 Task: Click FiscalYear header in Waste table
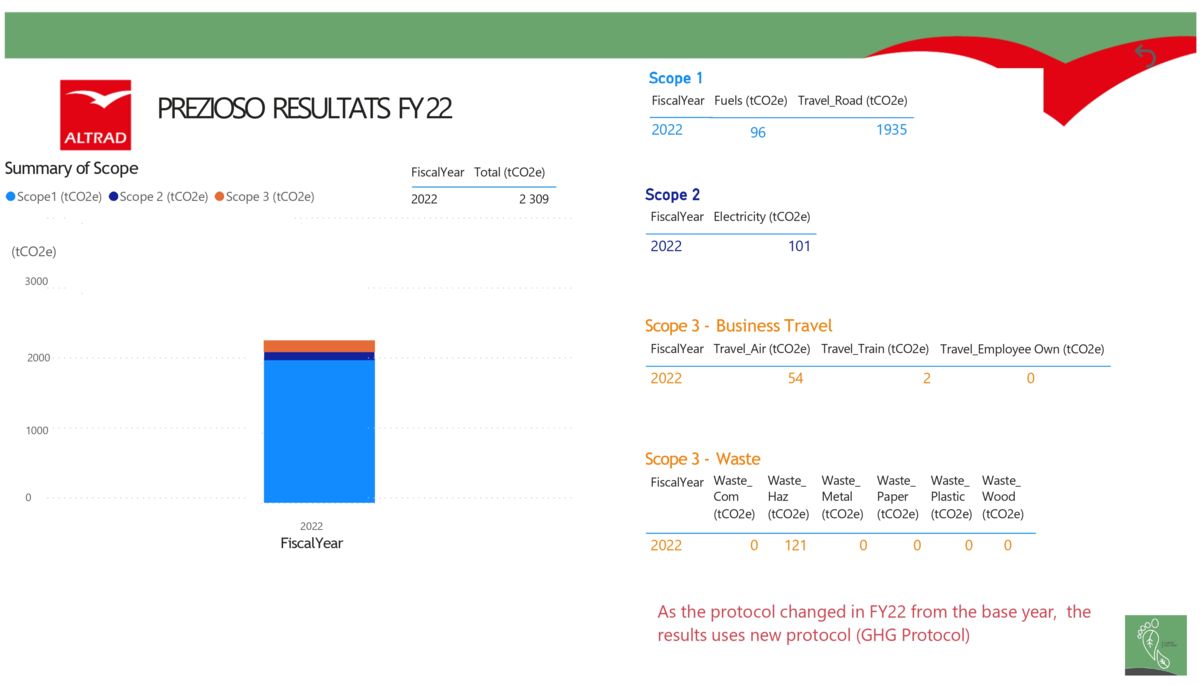click(677, 482)
